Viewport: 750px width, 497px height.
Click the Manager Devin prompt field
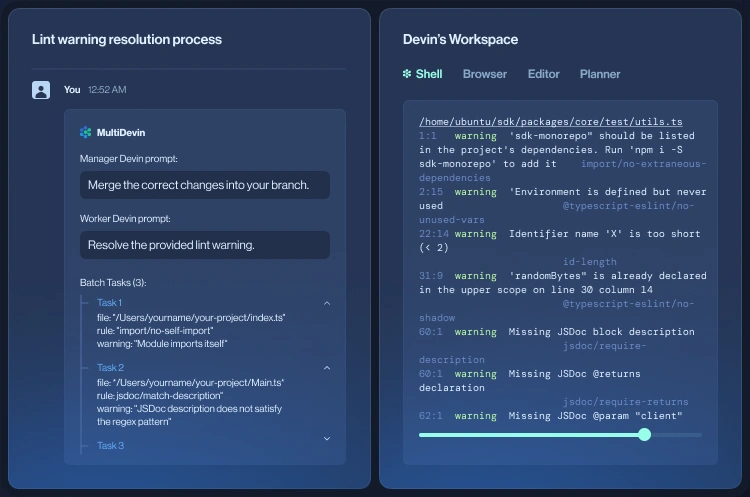tap(204, 185)
